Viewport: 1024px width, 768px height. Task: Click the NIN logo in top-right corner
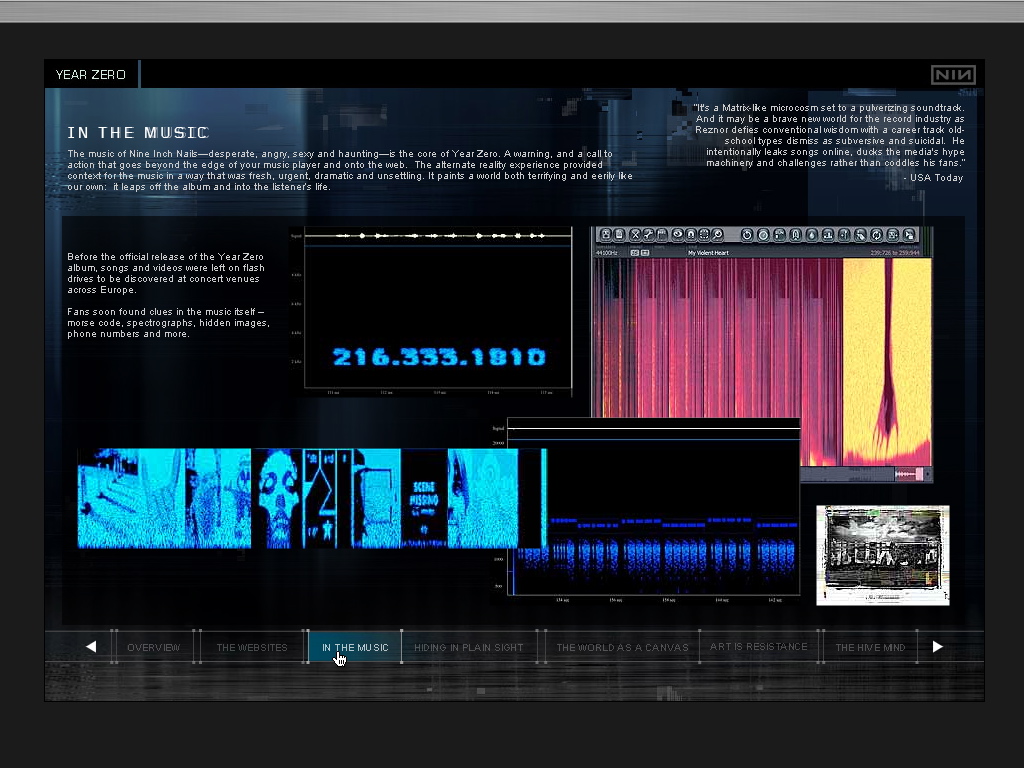(x=952, y=75)
